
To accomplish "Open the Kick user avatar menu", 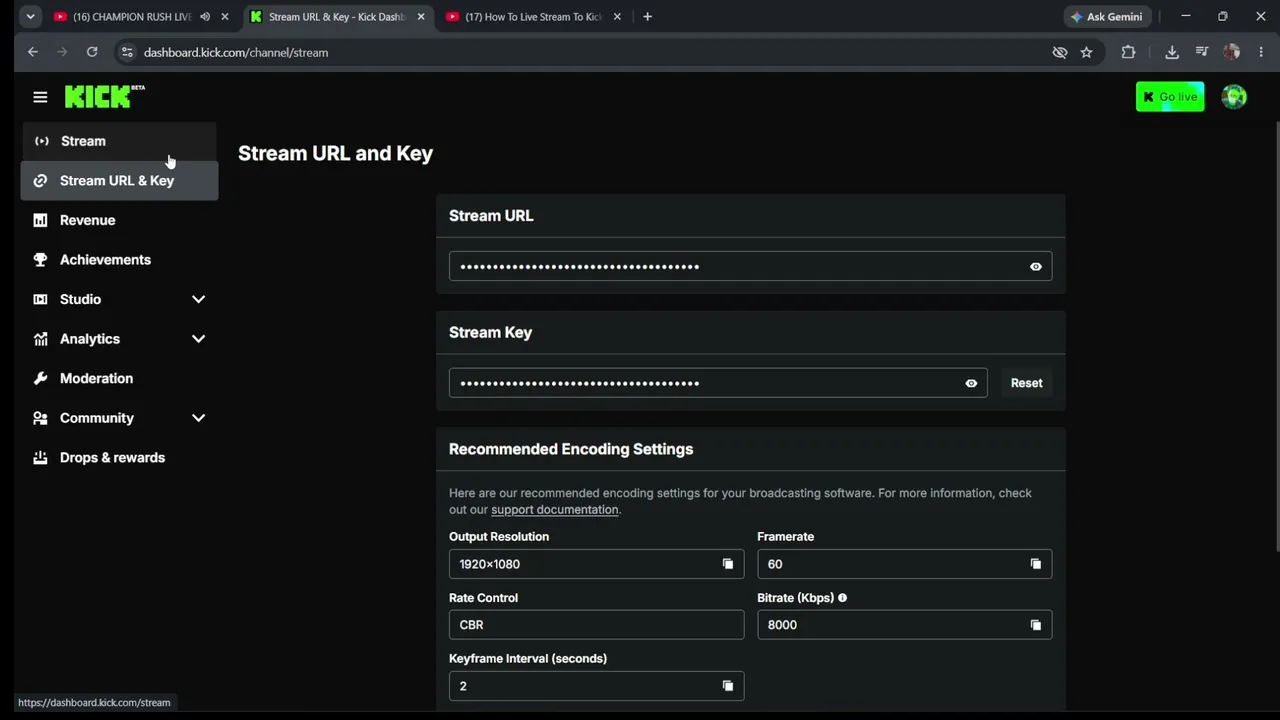I will pos(1234,97).
